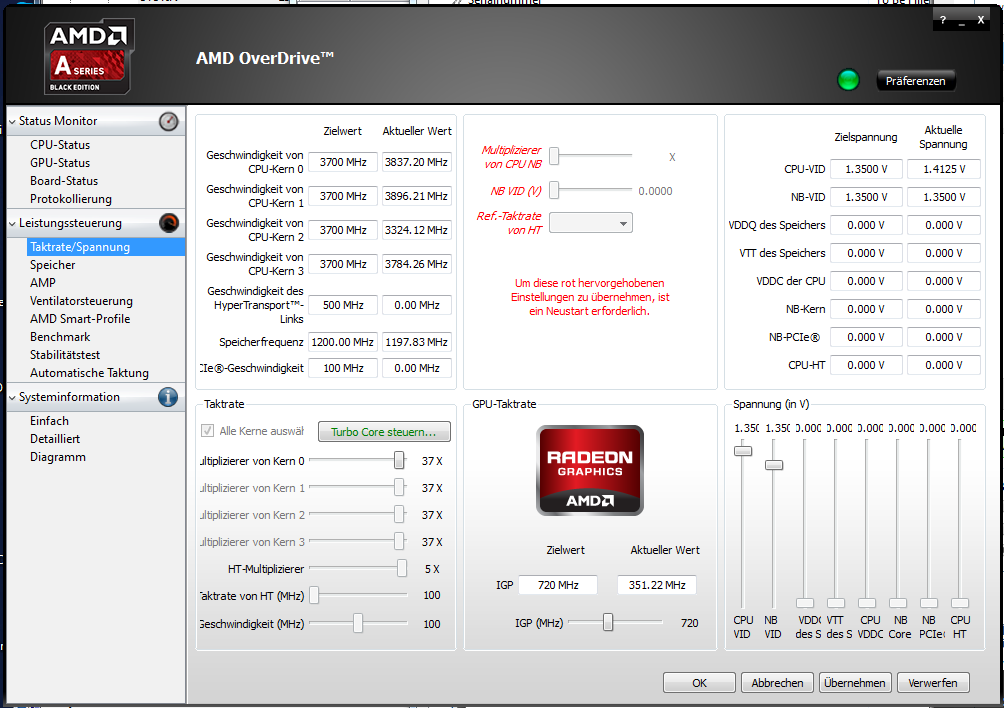
Task: Open GPU-Status page
Action: [60, 163]
